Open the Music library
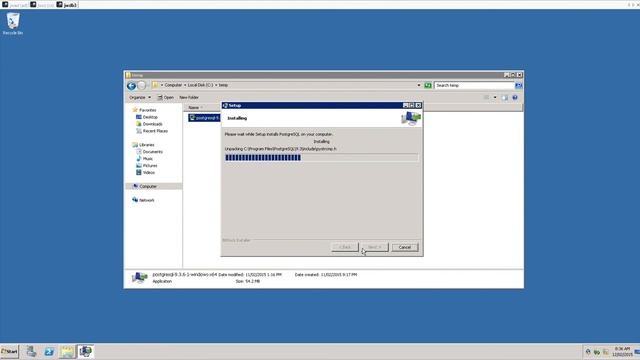This screenshot has width=640, height=360. pos(144,159)
